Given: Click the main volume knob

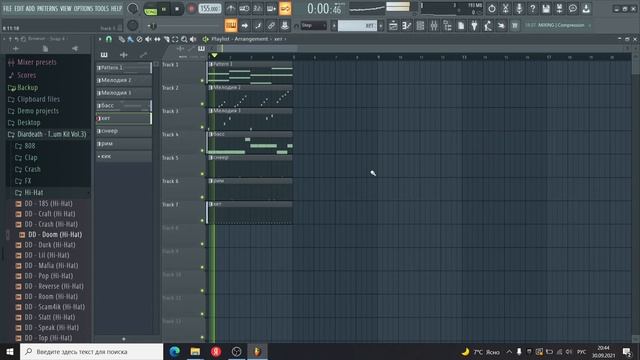Looking at the screenshot, I should [x=133, y=8].
